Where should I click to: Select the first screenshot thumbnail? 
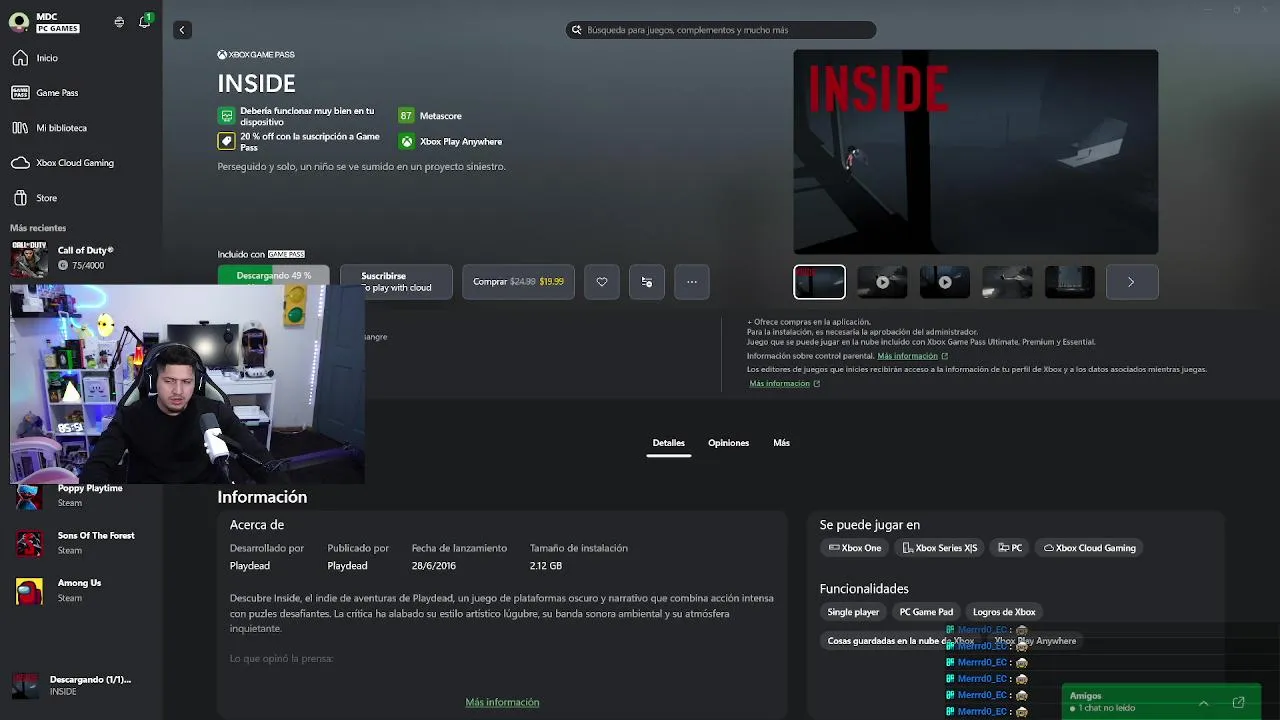point(819,282)
